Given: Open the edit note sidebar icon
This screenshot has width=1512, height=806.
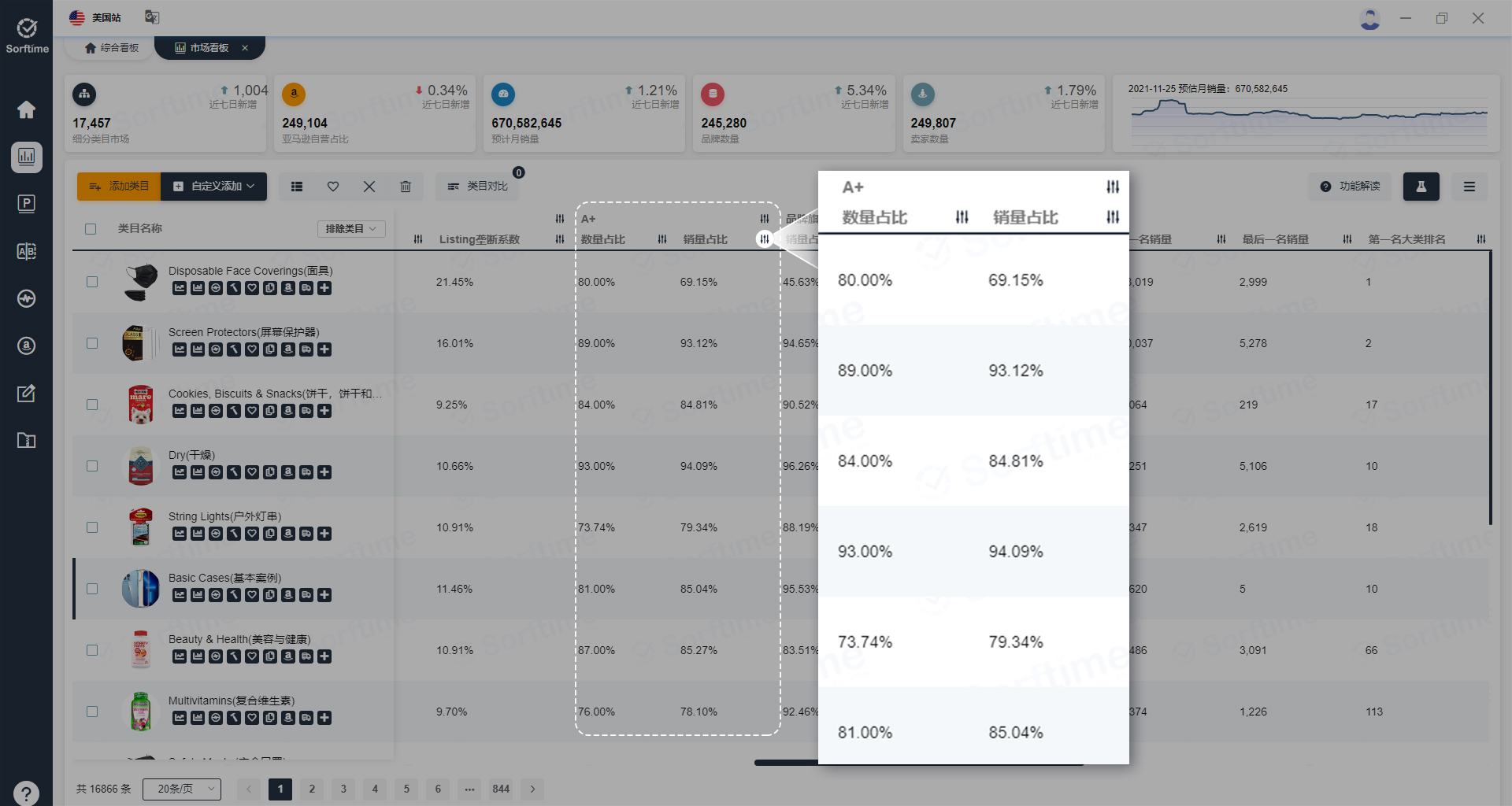Looking at the screenshot, I should tap(26, 393).
